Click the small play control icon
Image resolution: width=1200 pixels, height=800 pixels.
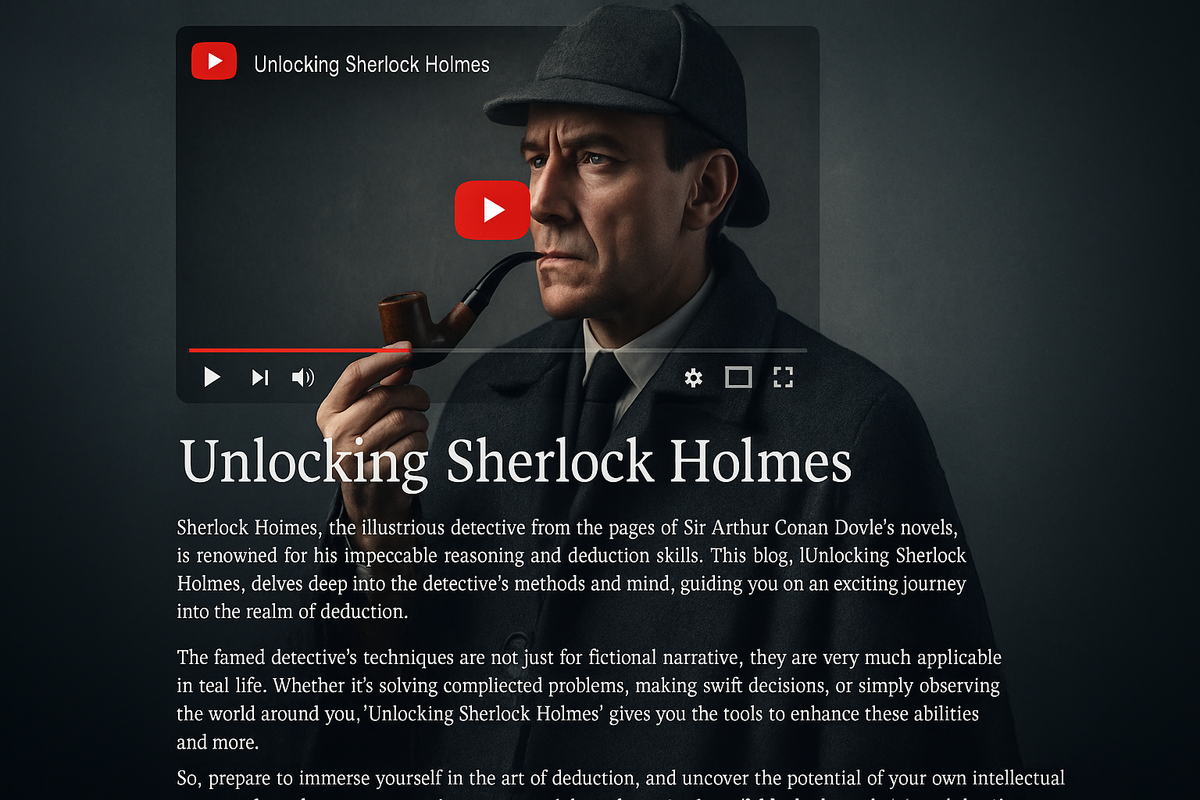212,377
